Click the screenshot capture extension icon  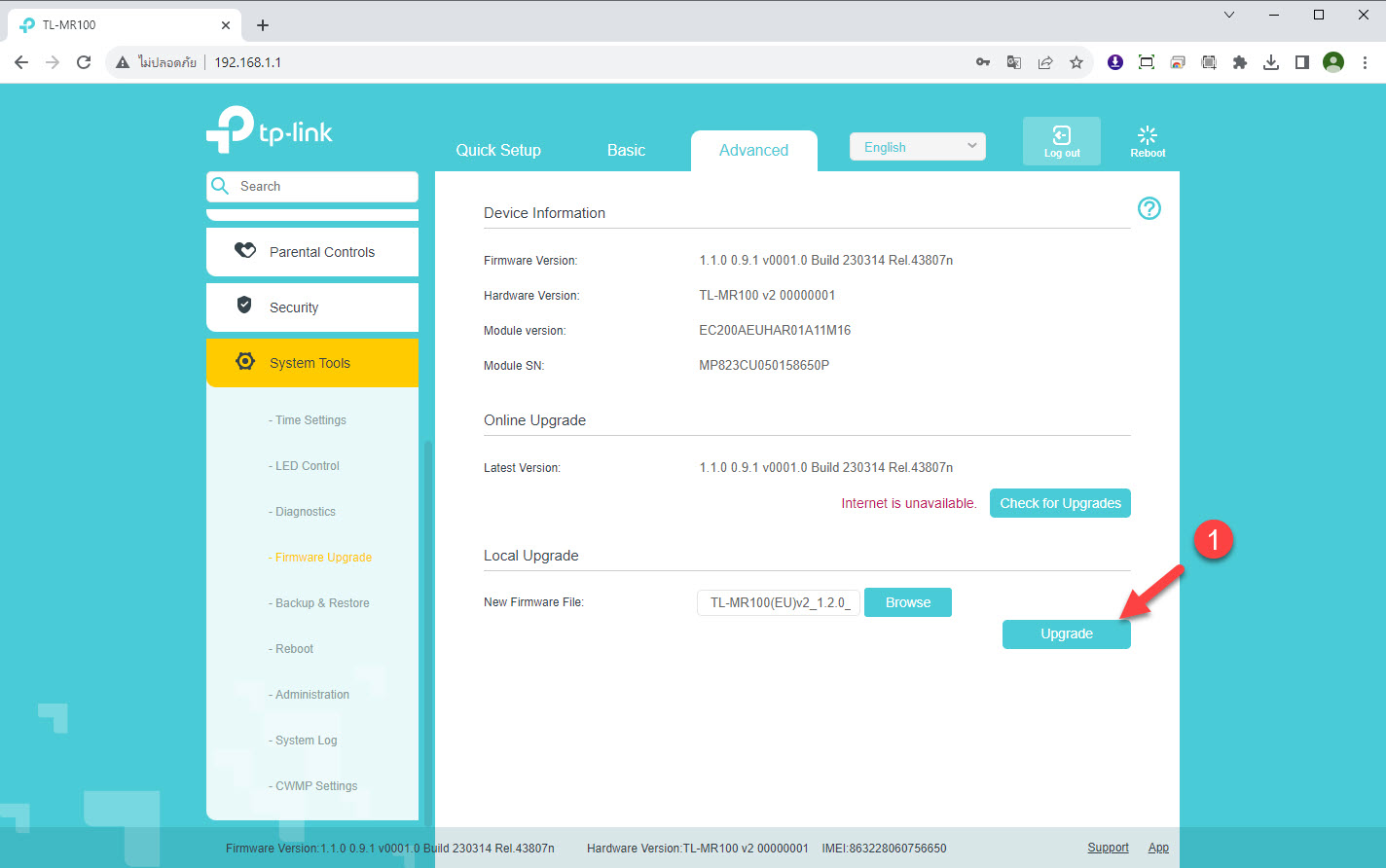point(1147,62)
